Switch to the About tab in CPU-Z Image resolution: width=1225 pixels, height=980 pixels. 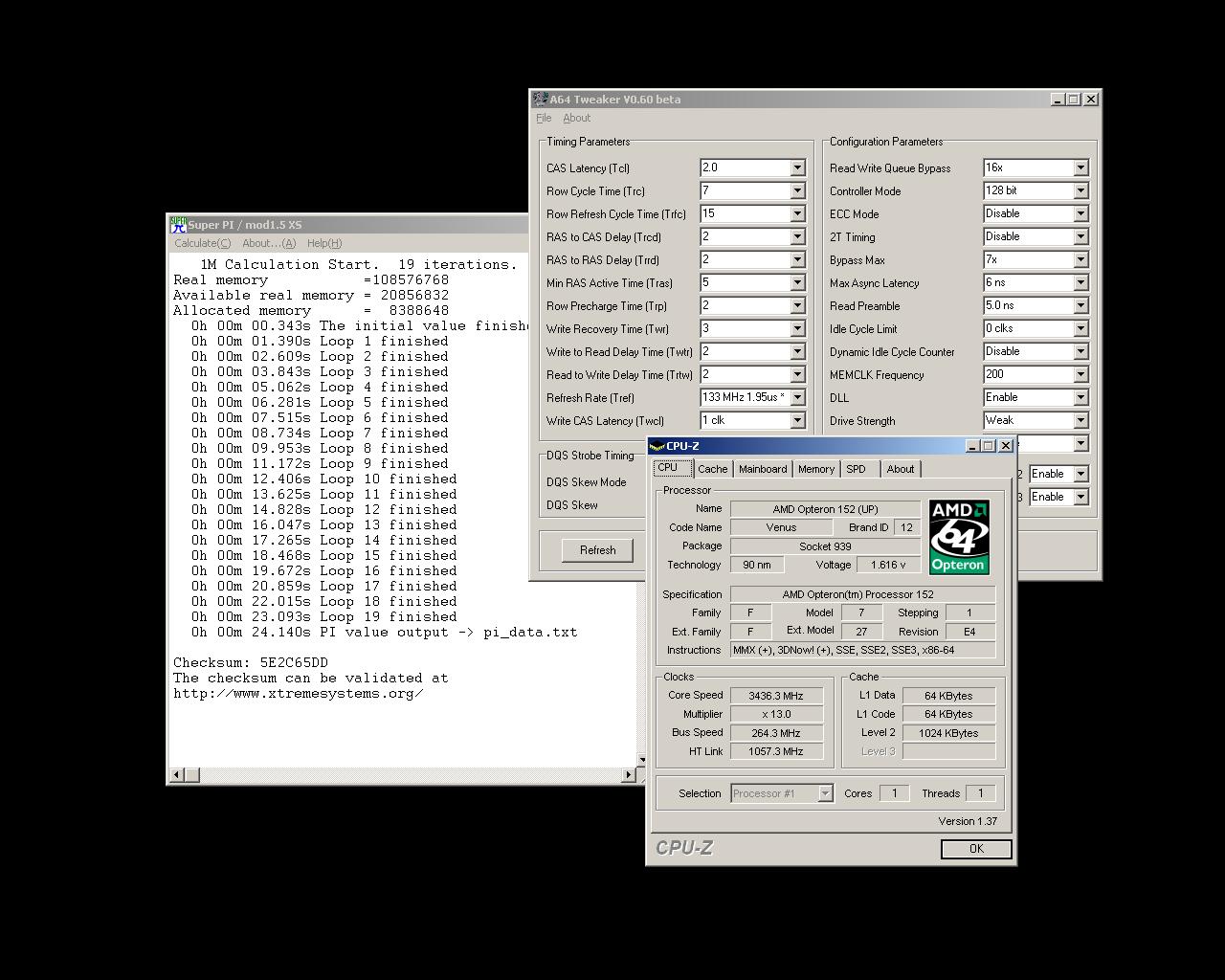[900, 469]
